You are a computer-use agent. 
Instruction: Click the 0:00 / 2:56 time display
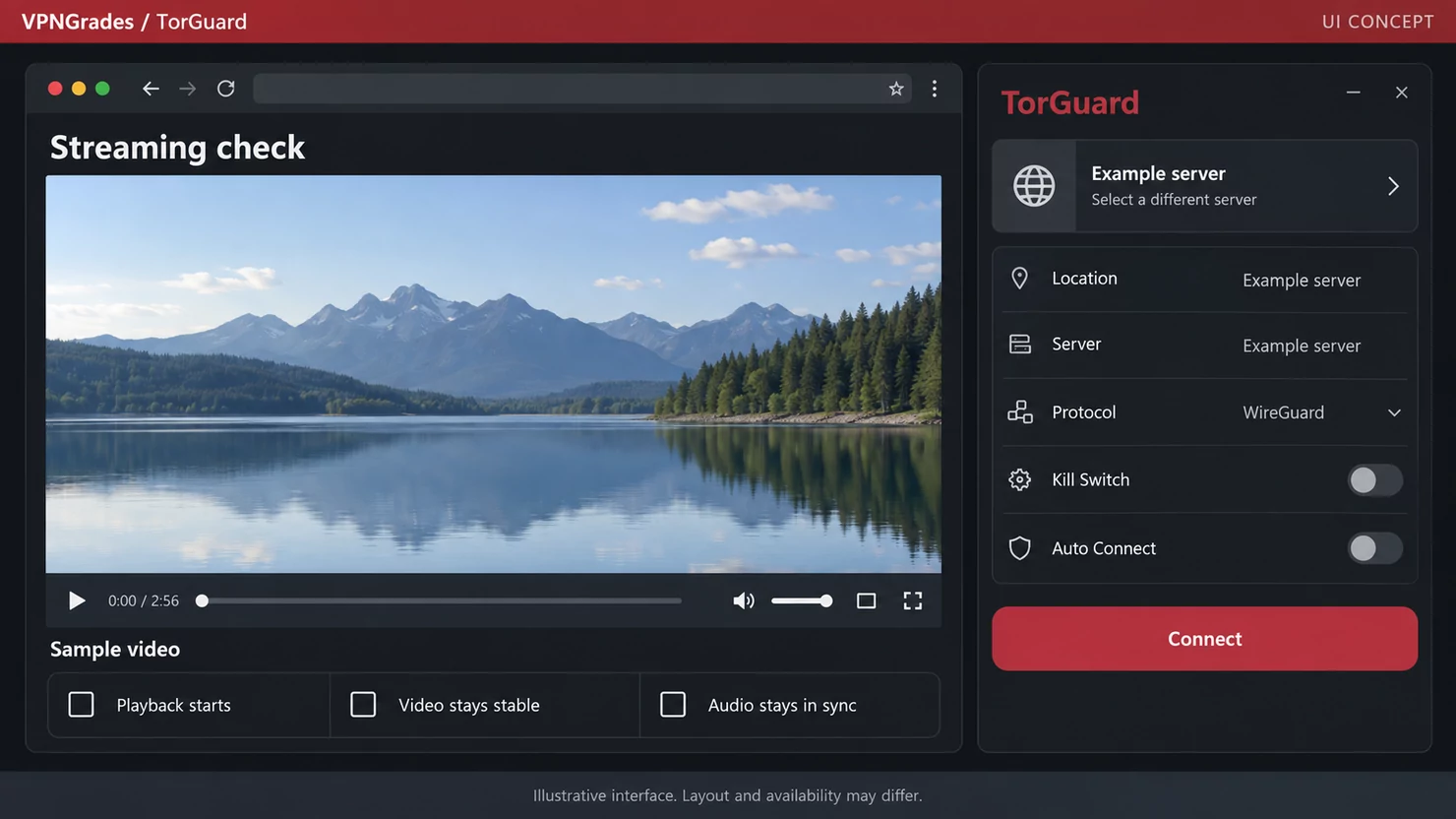tap(144, 600)
